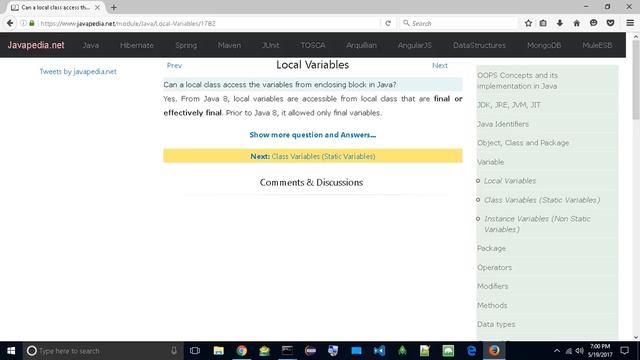Go to the Firefox home page icon
The image size is (640, 360).
pyautogui.click(x=576, y=23)
